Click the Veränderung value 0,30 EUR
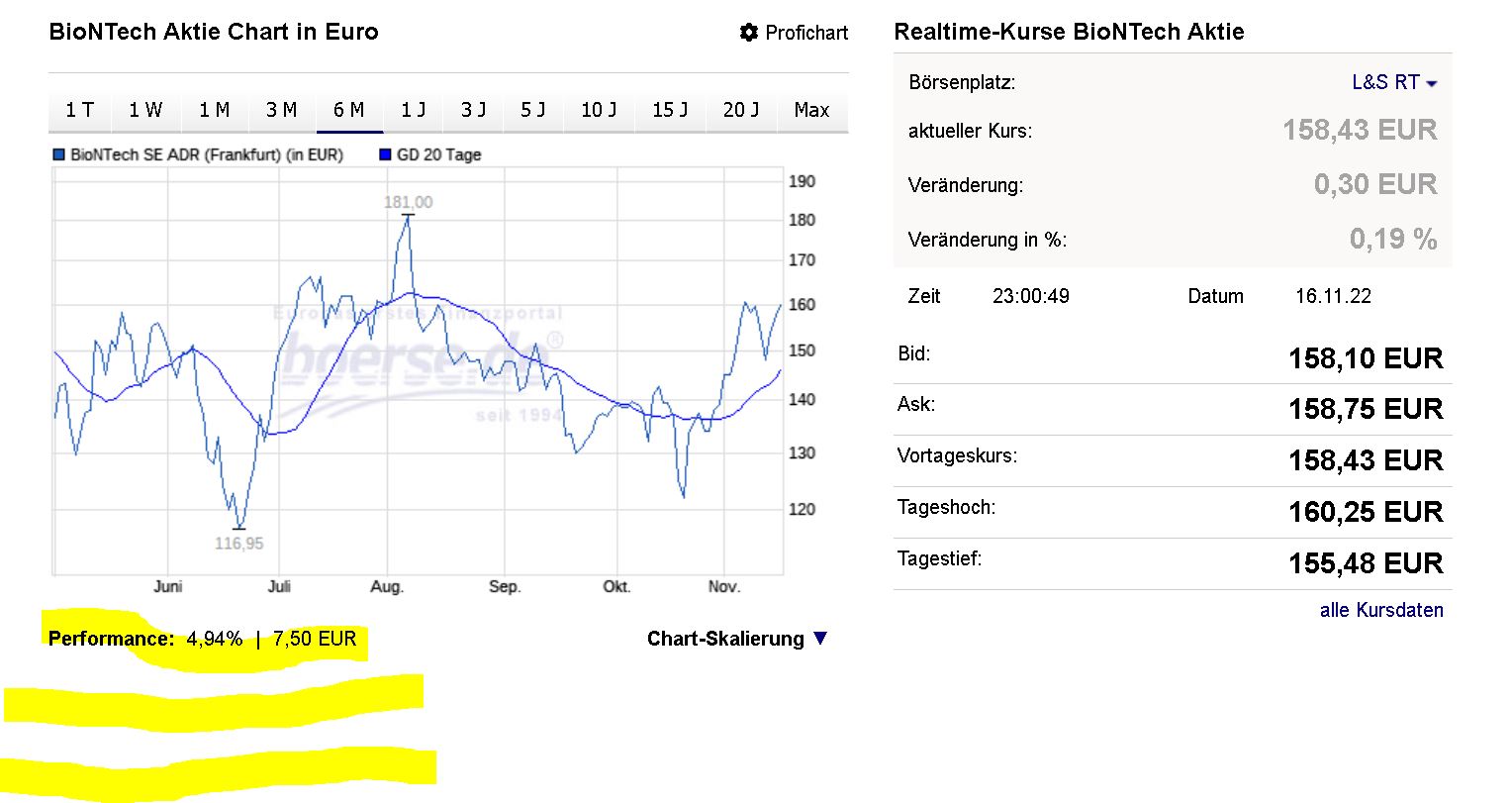The image size is (1512, 803). (x=1375, y=184)
